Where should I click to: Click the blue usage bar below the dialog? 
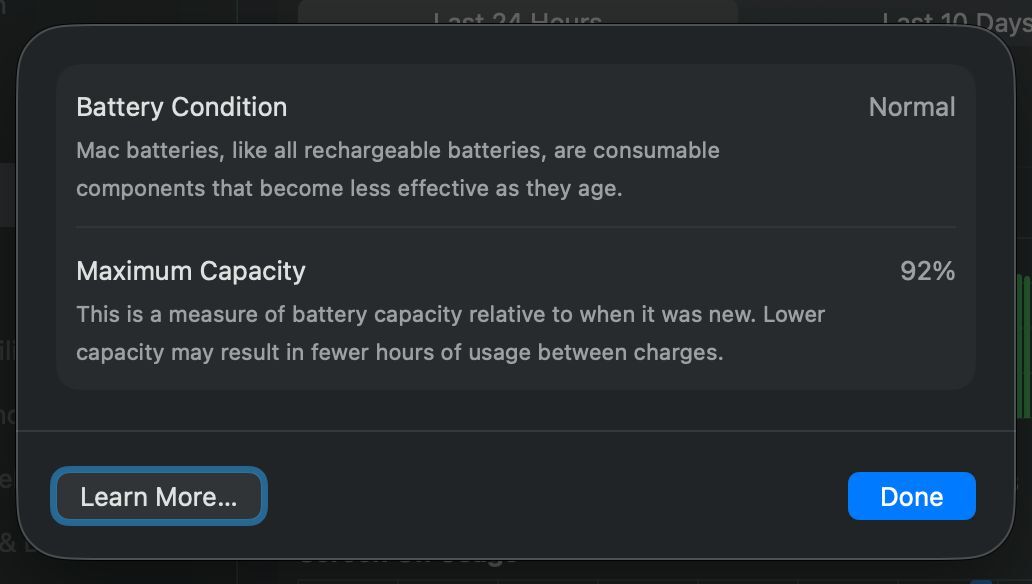pos(981,581)
